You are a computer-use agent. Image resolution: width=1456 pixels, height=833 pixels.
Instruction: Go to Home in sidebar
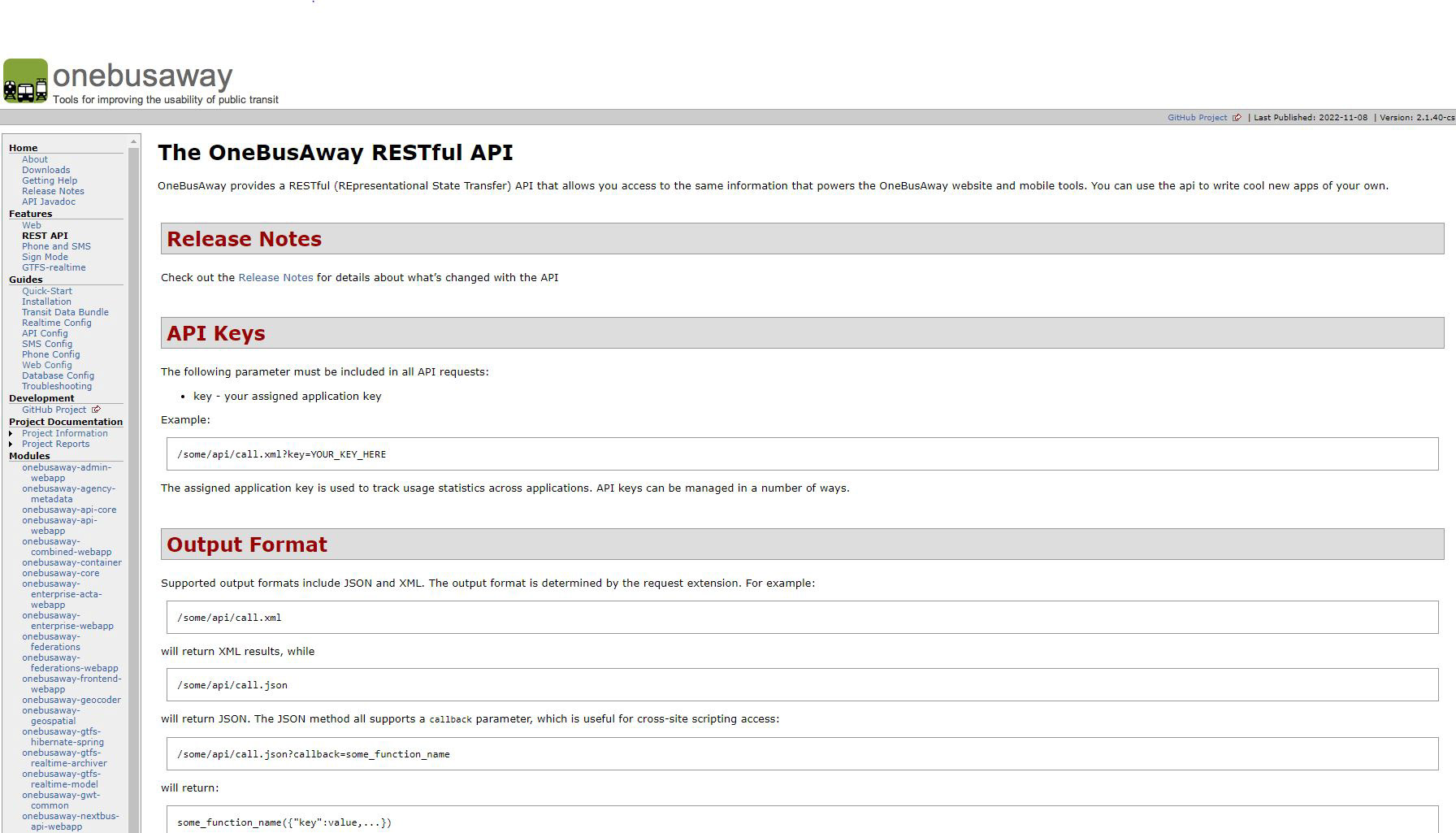click(x=24, y=148)
